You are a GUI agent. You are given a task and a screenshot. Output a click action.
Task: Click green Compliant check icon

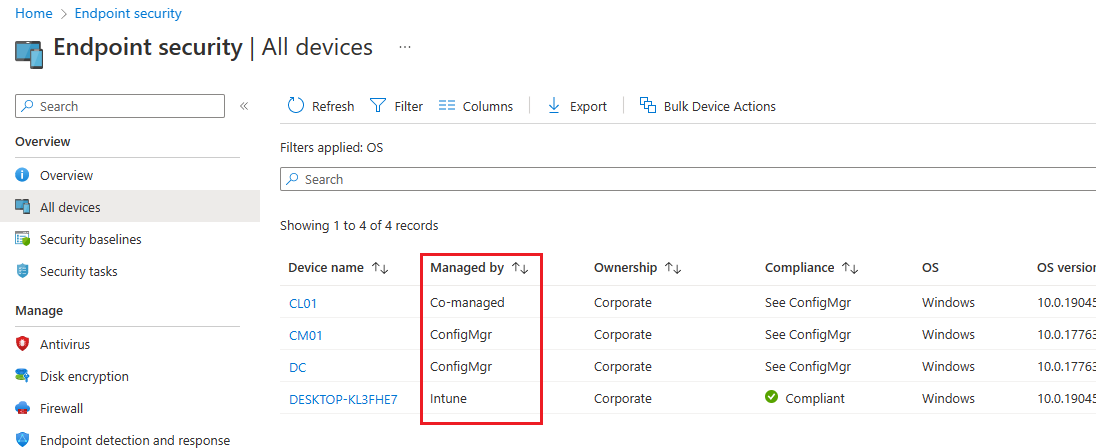[772, 397]
